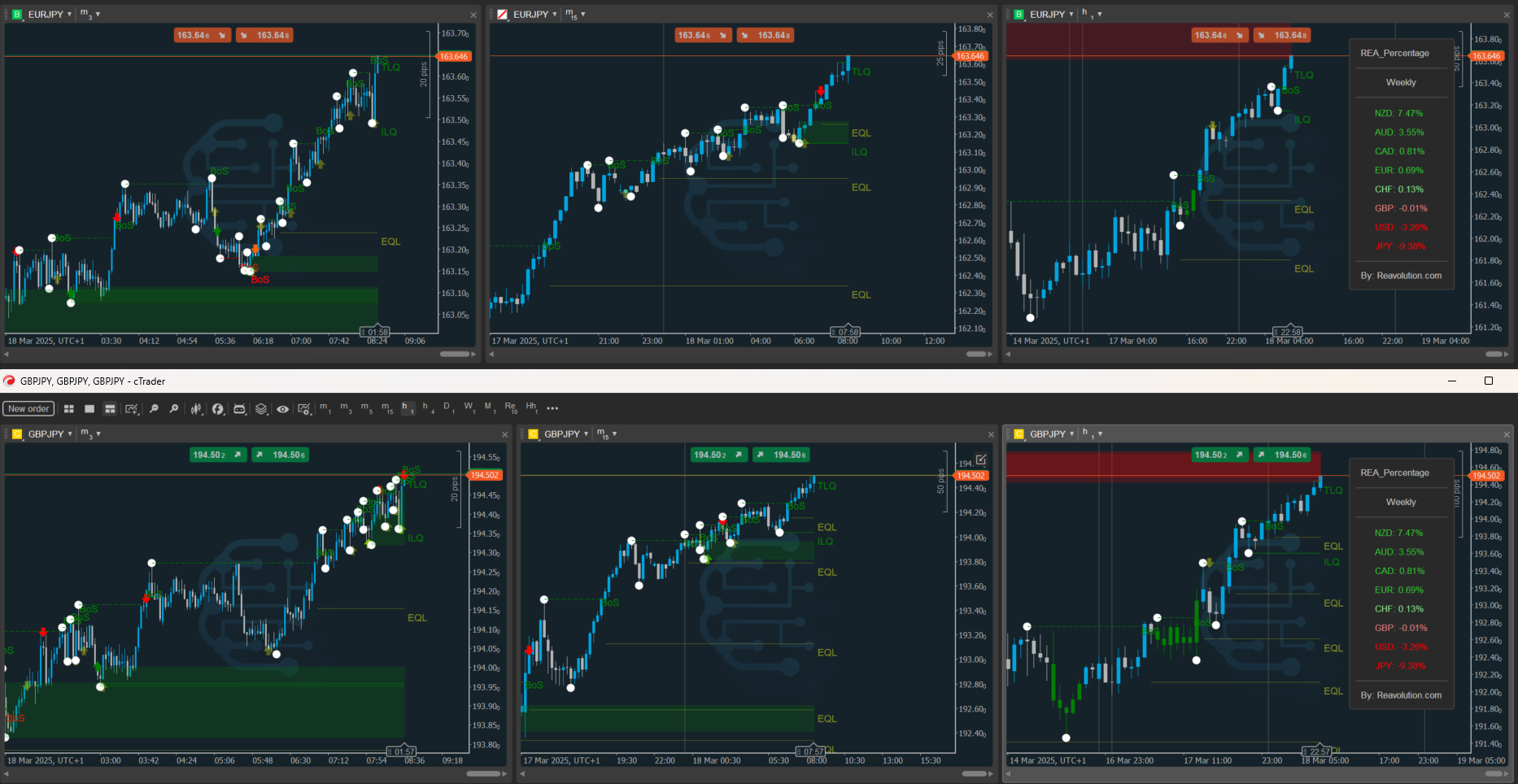Click JPY: -9.38% in EURJPY h1 panel
This screenshot has height=784, width=1518.
tap(1400, 246)
